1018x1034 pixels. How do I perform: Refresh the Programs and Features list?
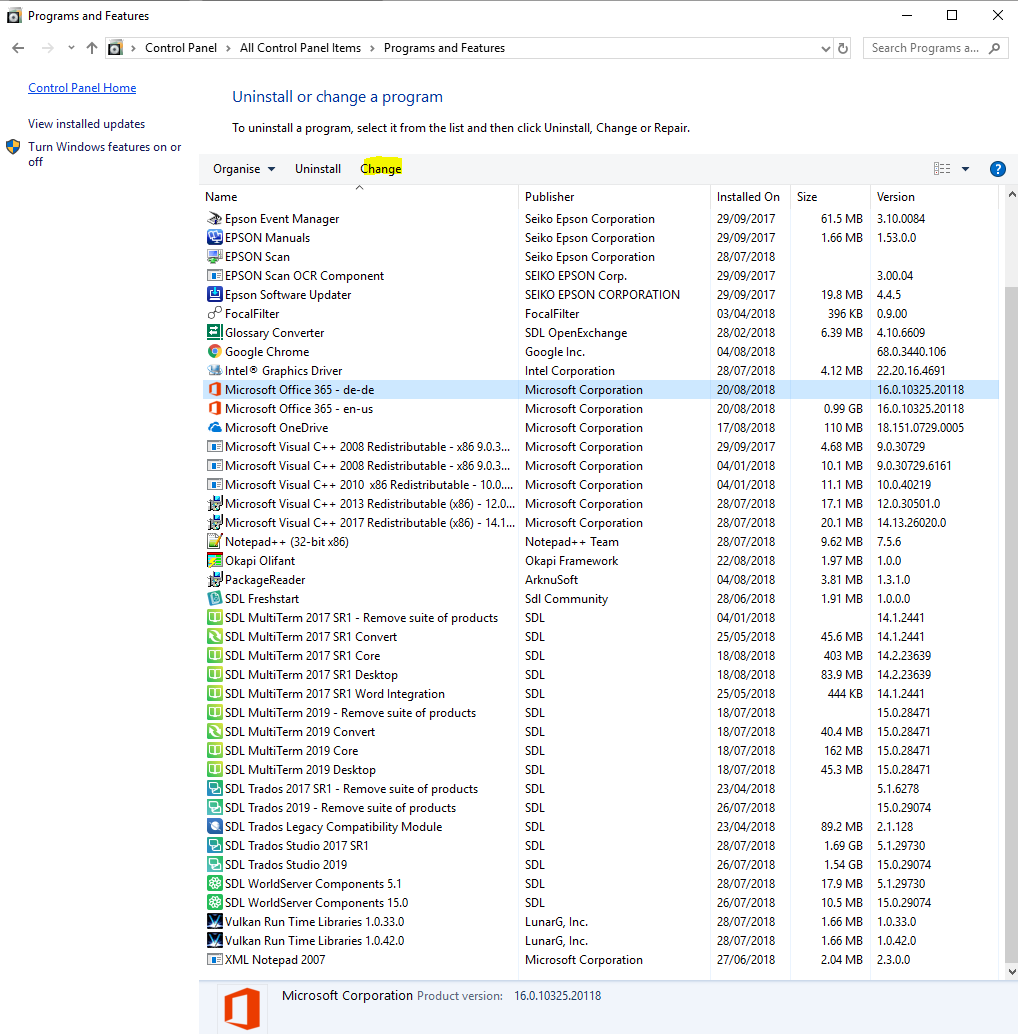tap(843, 48)
